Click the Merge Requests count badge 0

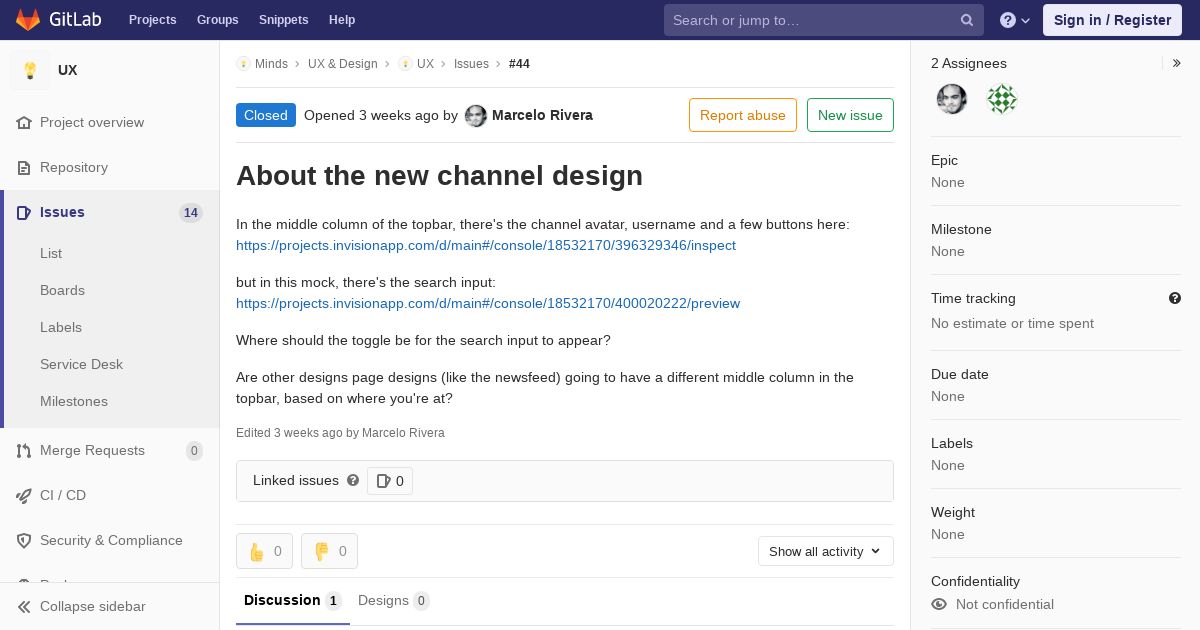coord(194,451)
